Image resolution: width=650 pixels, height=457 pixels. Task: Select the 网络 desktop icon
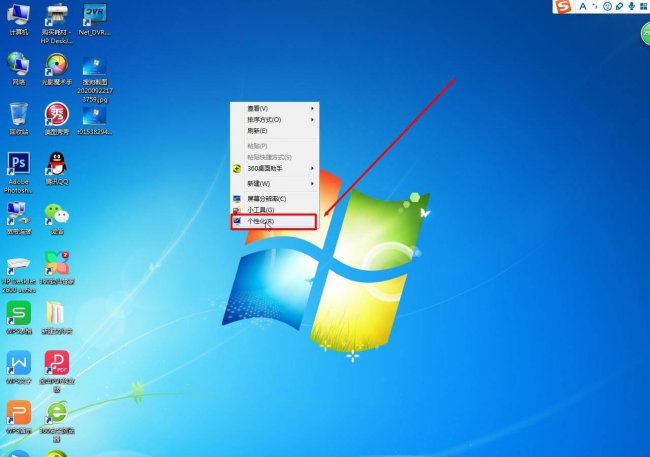click(x=18, y=69)
